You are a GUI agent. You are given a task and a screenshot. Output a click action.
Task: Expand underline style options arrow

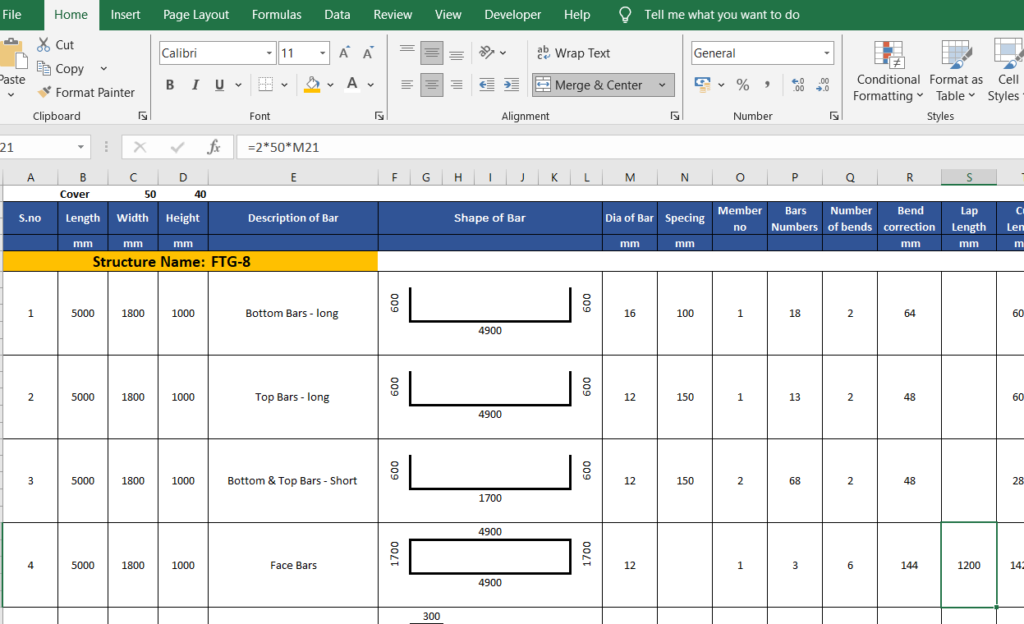click(x=238, y=85)
